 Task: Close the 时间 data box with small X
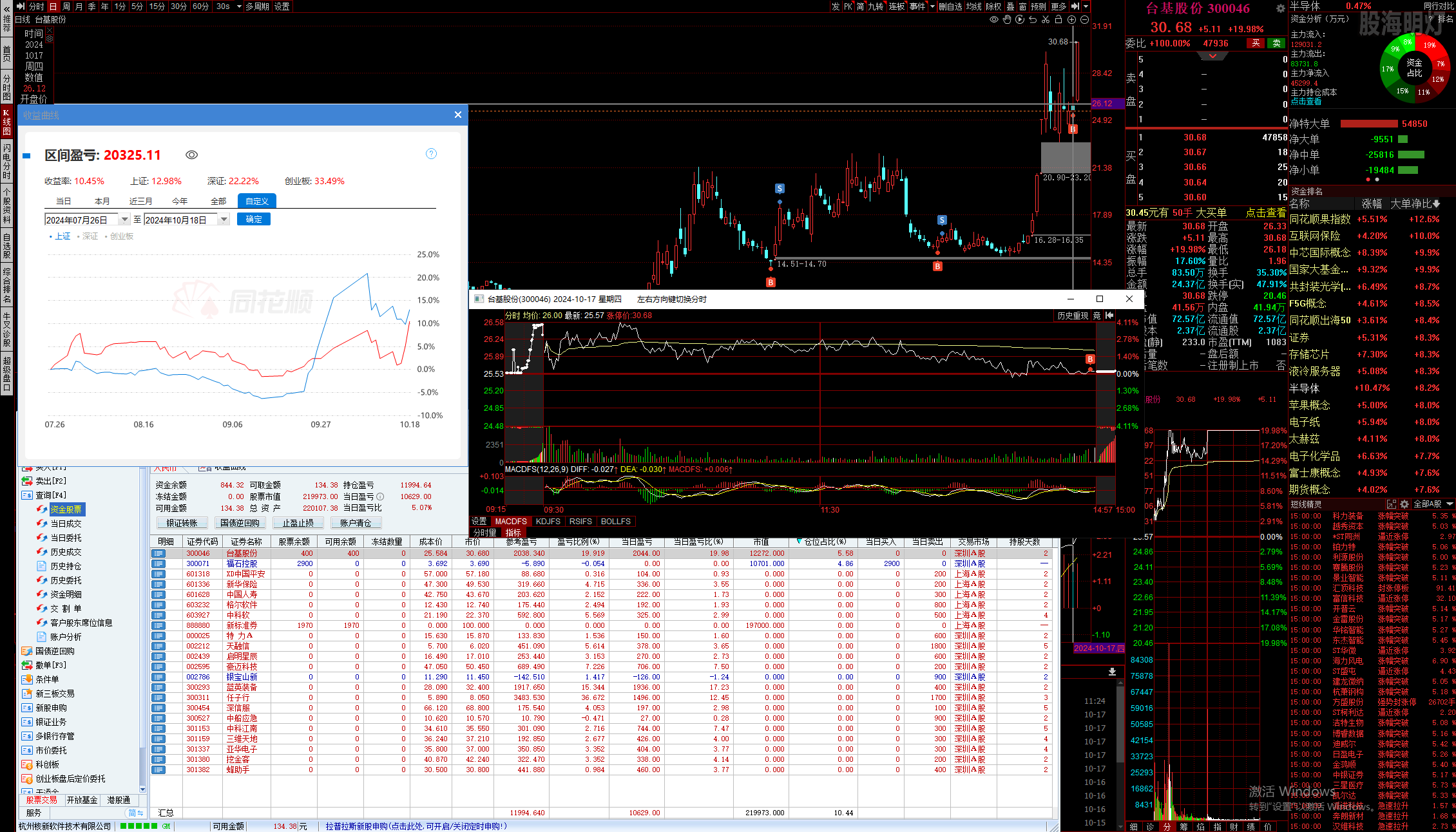pos(50,31)
